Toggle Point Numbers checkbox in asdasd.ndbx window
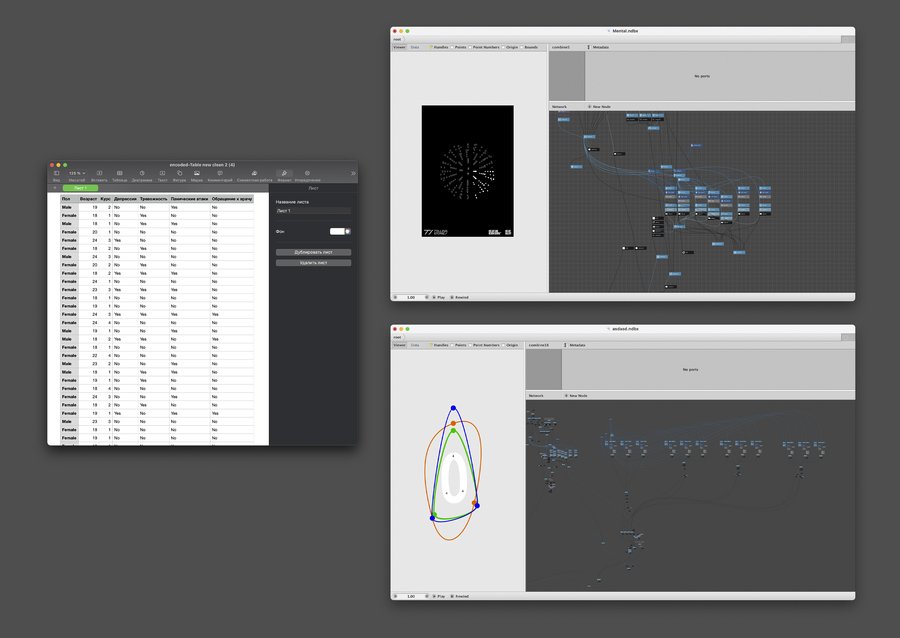This screenshot has height=638, width=900. coord(470,345)
